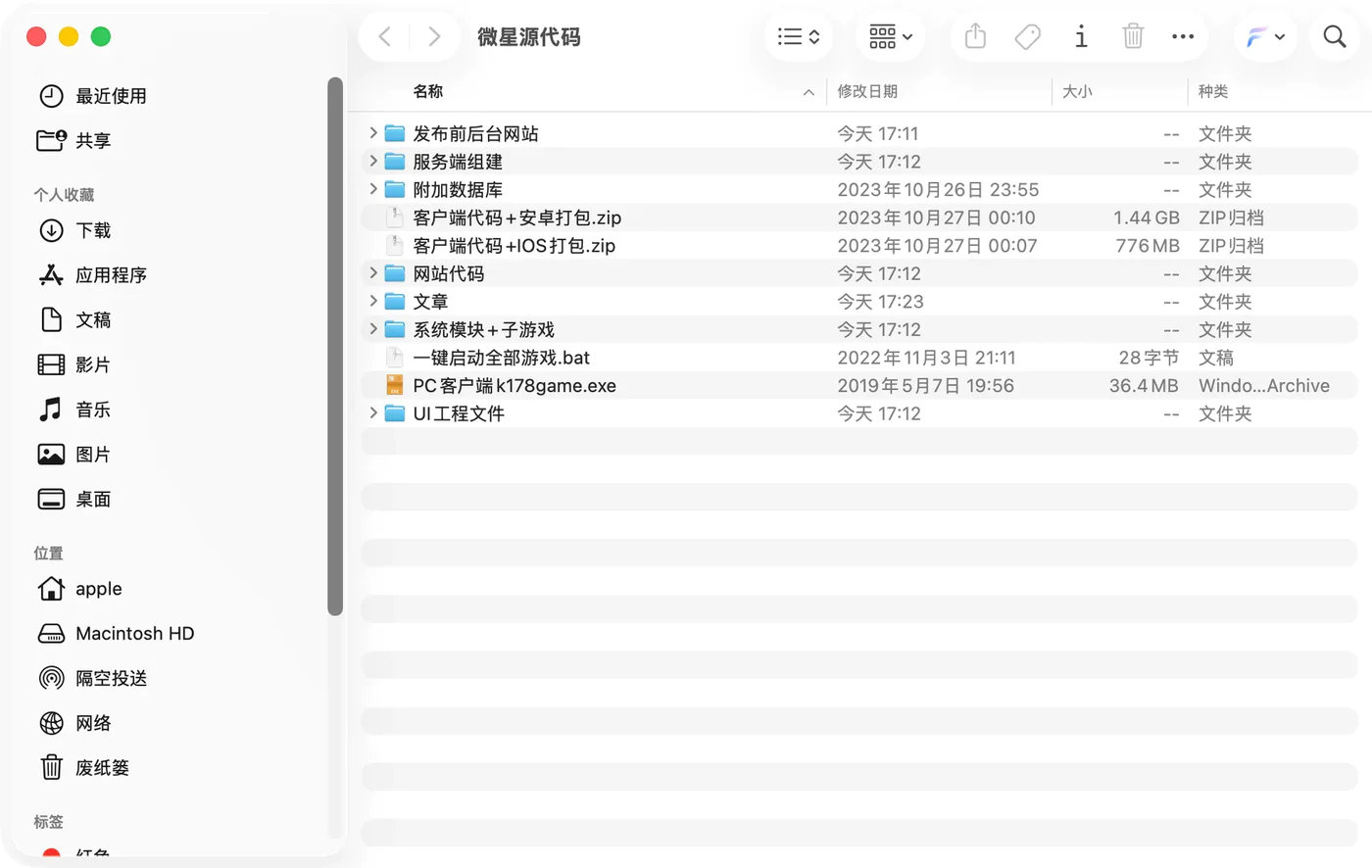Open 废纸篓 in the sidebar
The height and width of the screenshot is (868, 1372).
pos(83,768)
